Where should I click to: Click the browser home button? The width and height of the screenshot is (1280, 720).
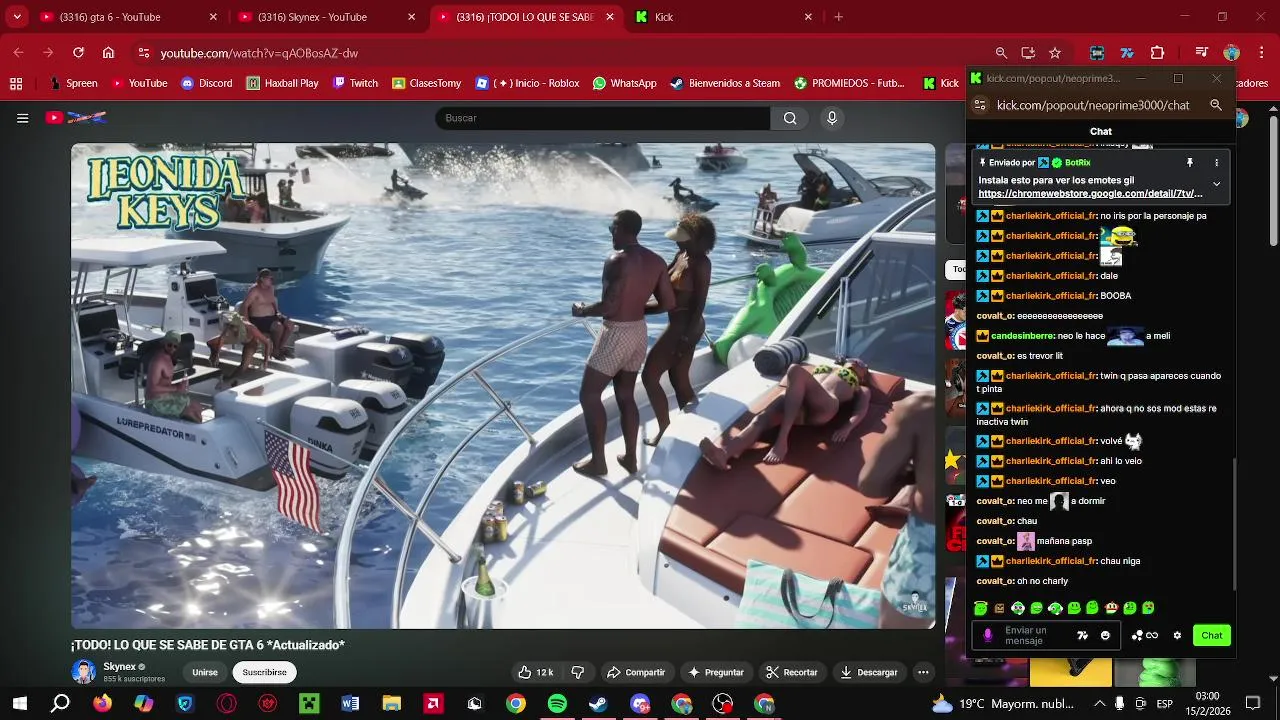coord(108,53)
